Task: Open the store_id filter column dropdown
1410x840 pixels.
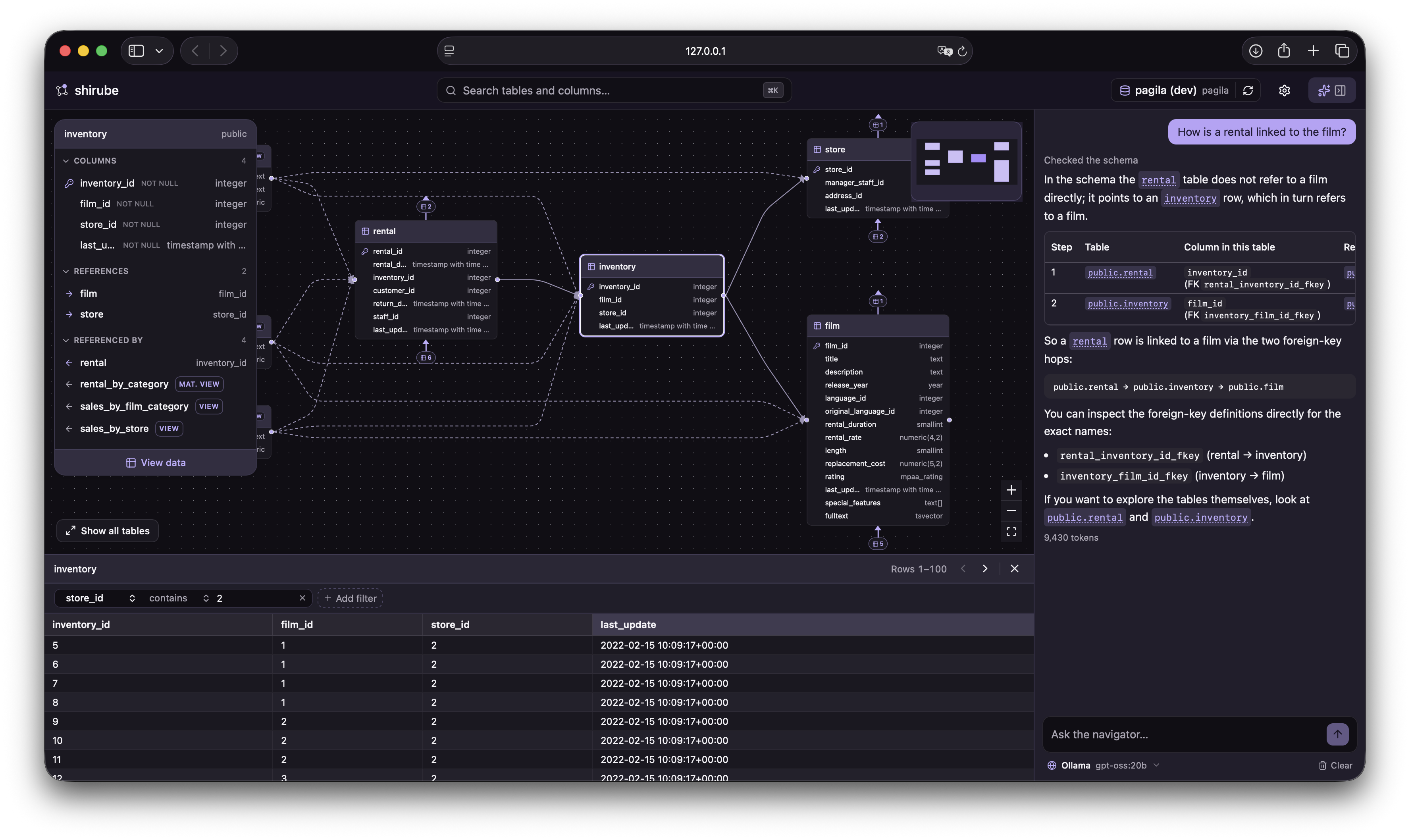Action: [x=100, y=598]
